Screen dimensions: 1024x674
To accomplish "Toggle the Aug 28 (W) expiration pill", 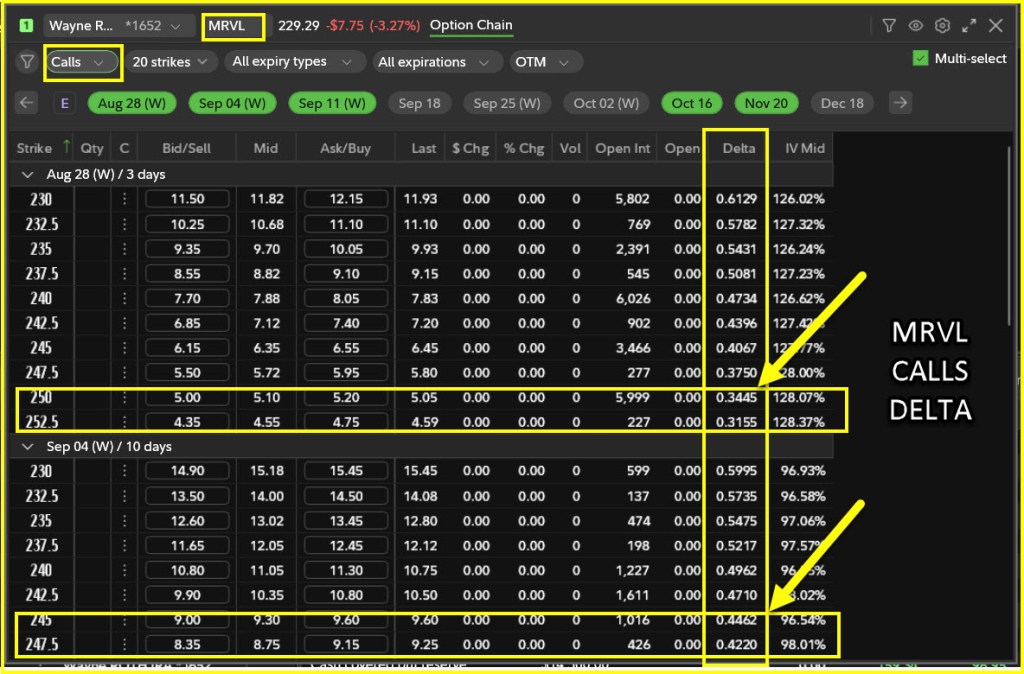I will 132,103.
